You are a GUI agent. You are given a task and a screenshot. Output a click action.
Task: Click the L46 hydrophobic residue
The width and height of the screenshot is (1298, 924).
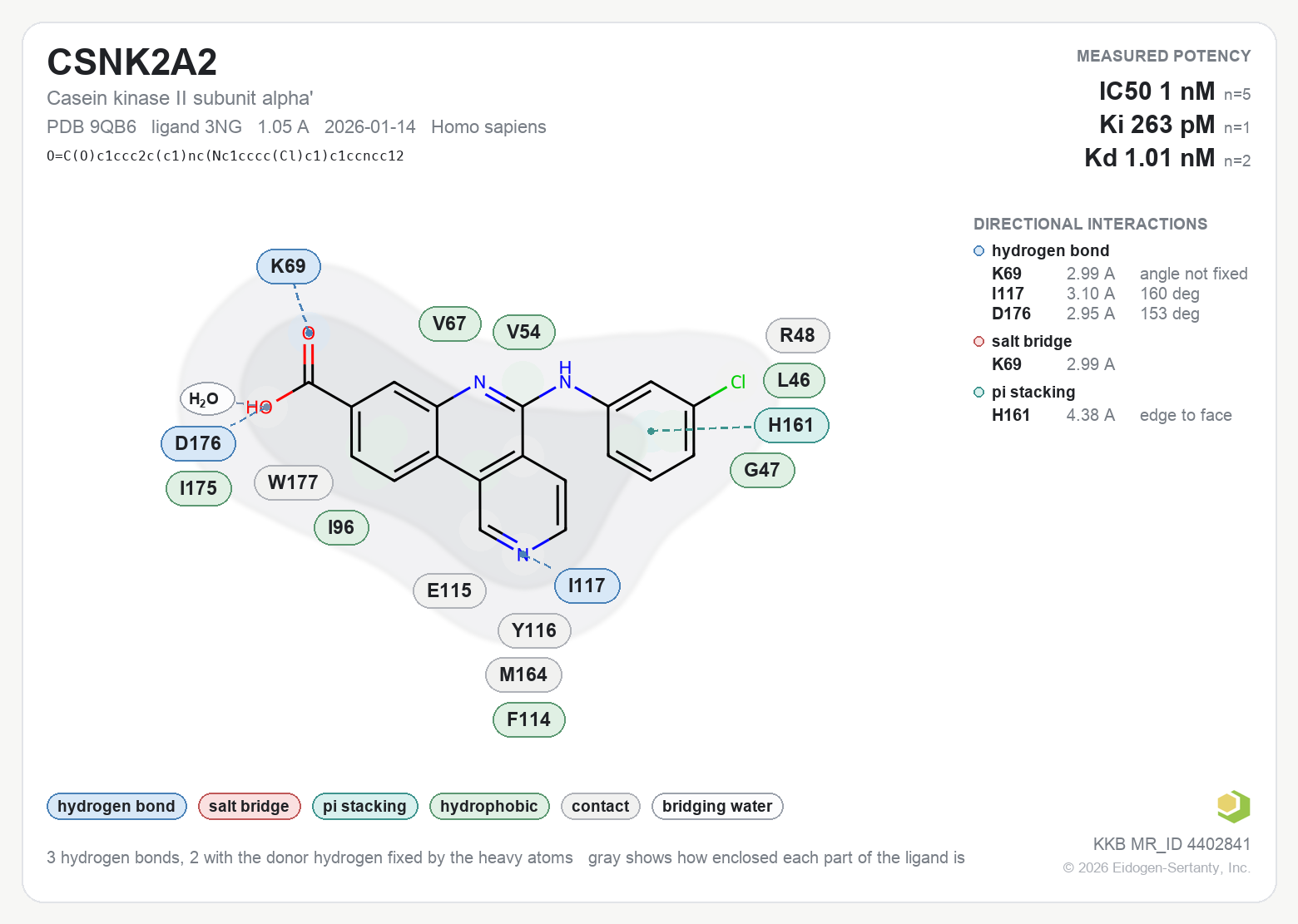pyautogui.click(x=793, y=380)
